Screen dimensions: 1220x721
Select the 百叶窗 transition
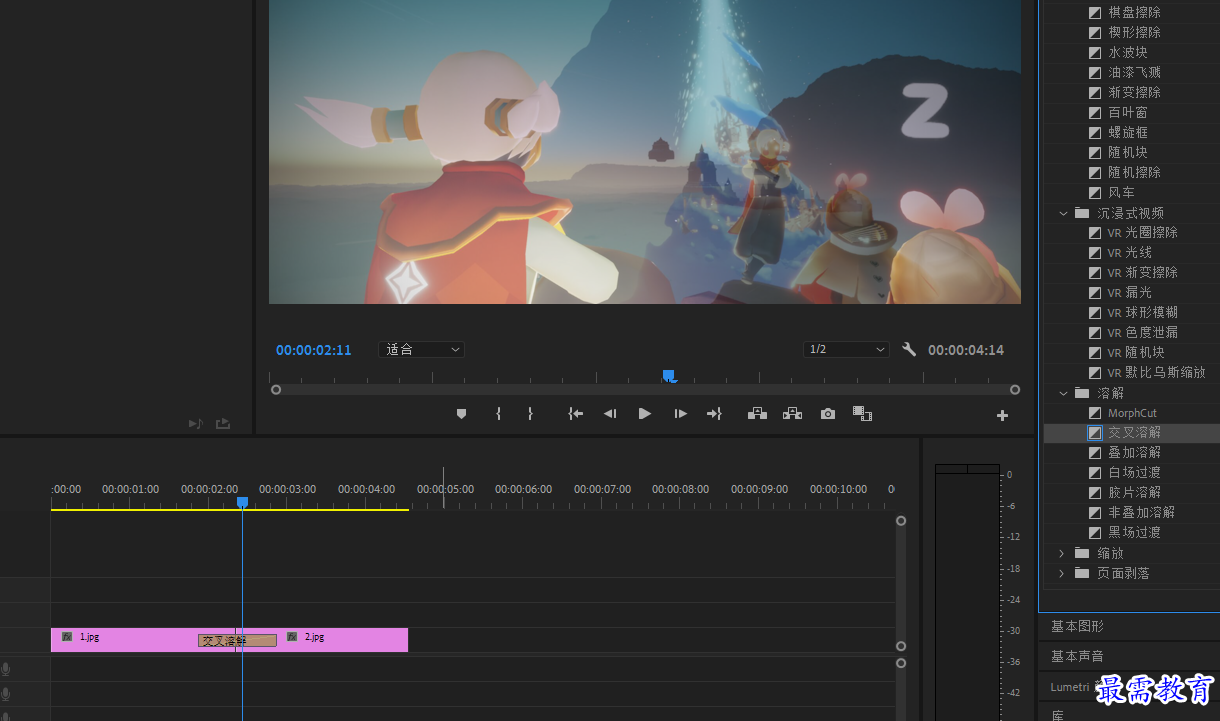coord(1127,112)
